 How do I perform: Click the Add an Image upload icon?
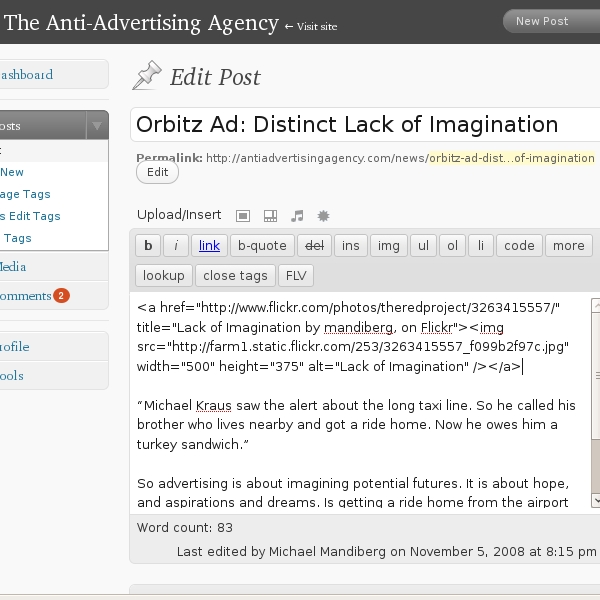[242, 215]
